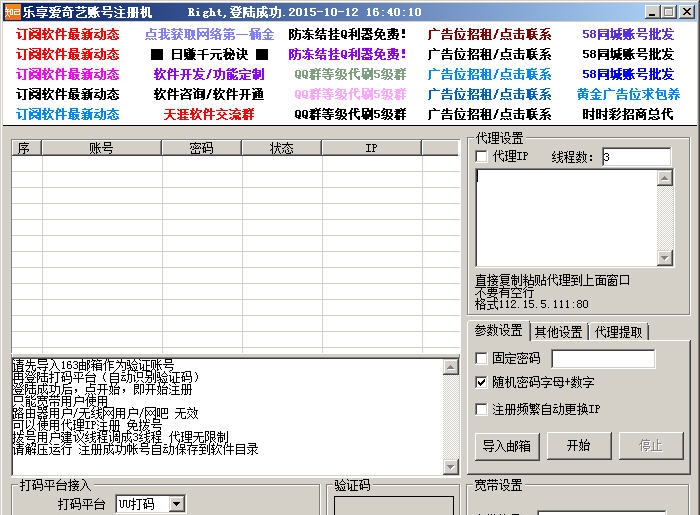This screenshot has height=515, width=700.
Task: Open the 时时彩招商总代 link
Action: click(628, 114)
